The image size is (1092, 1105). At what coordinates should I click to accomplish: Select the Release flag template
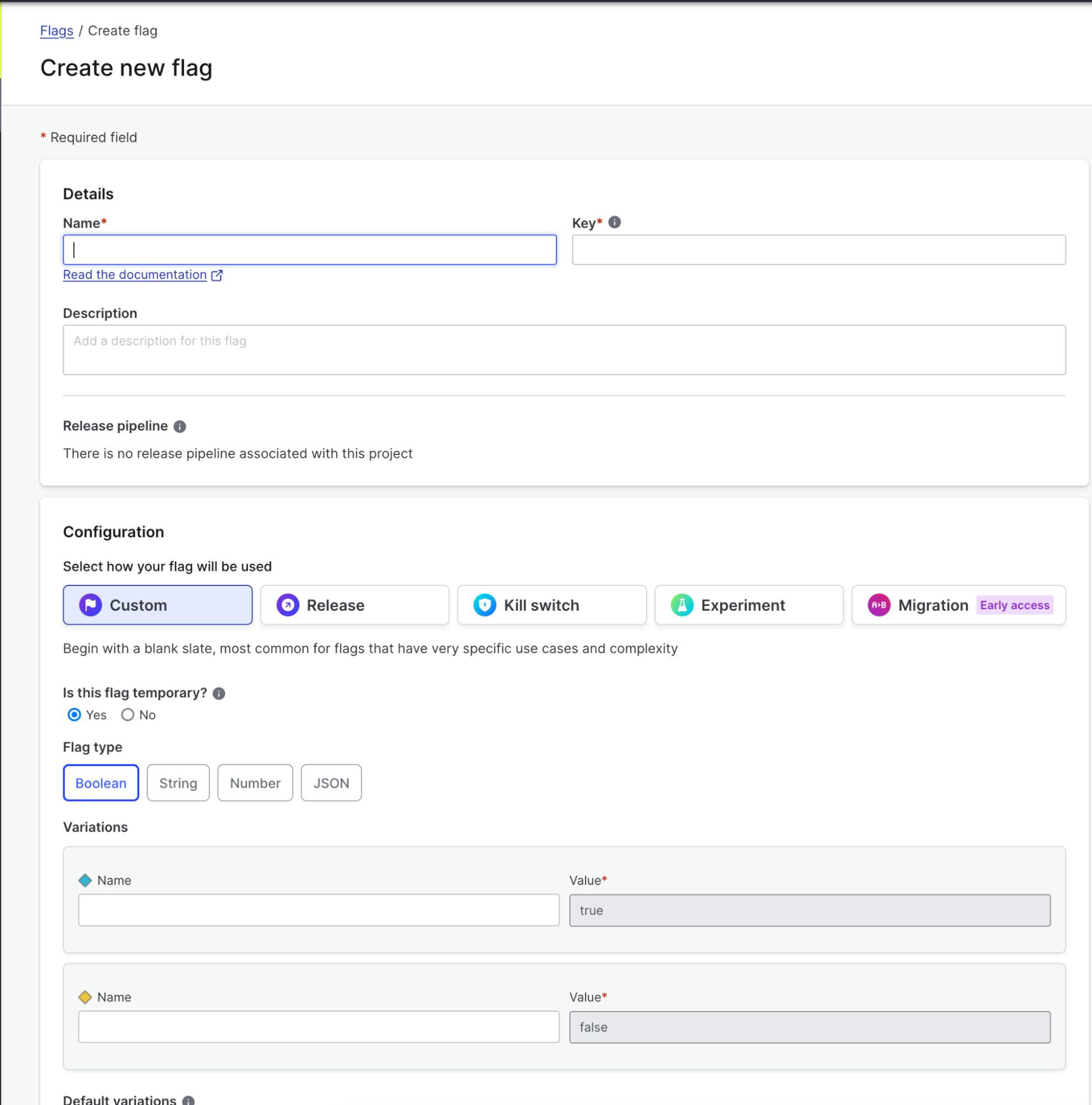[354, 605]
